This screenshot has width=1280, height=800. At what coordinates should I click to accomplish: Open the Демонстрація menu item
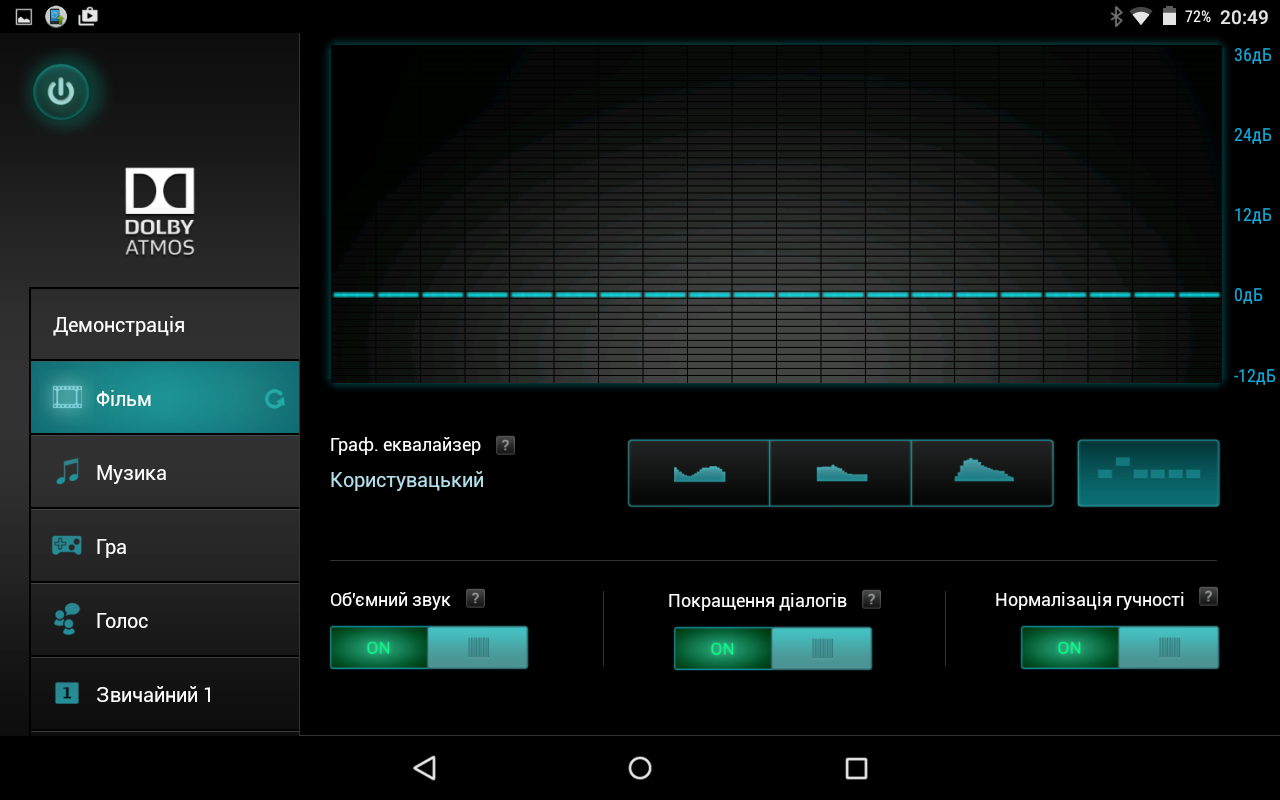165,325
